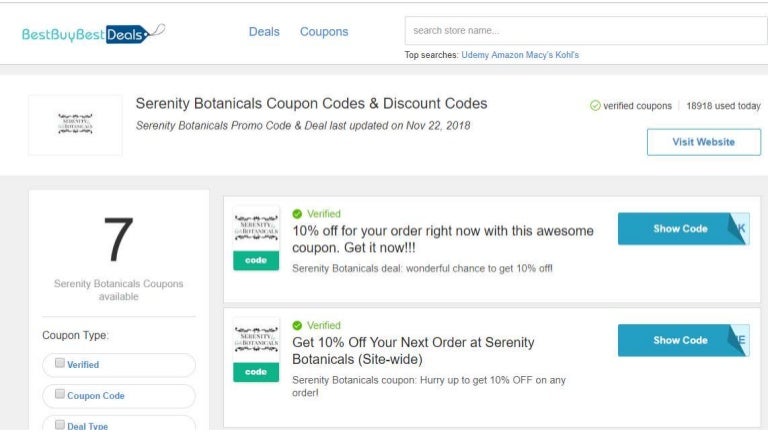Click the Verified check icon on second coupon
Screen dimensions: 768x432
(297, 325)
